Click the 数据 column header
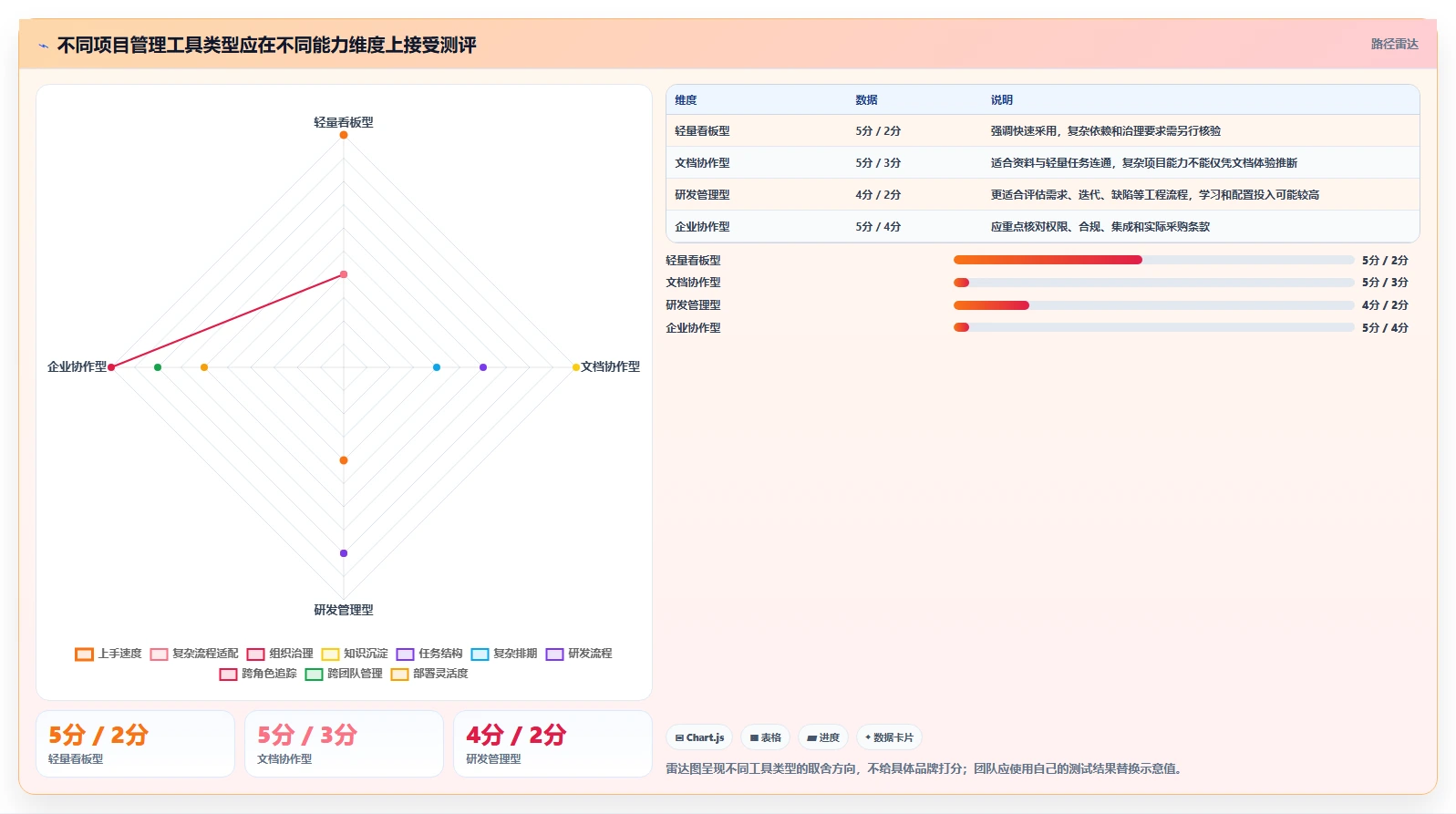The width and height of the screenshot is (1456, 814). pos(866,100)
